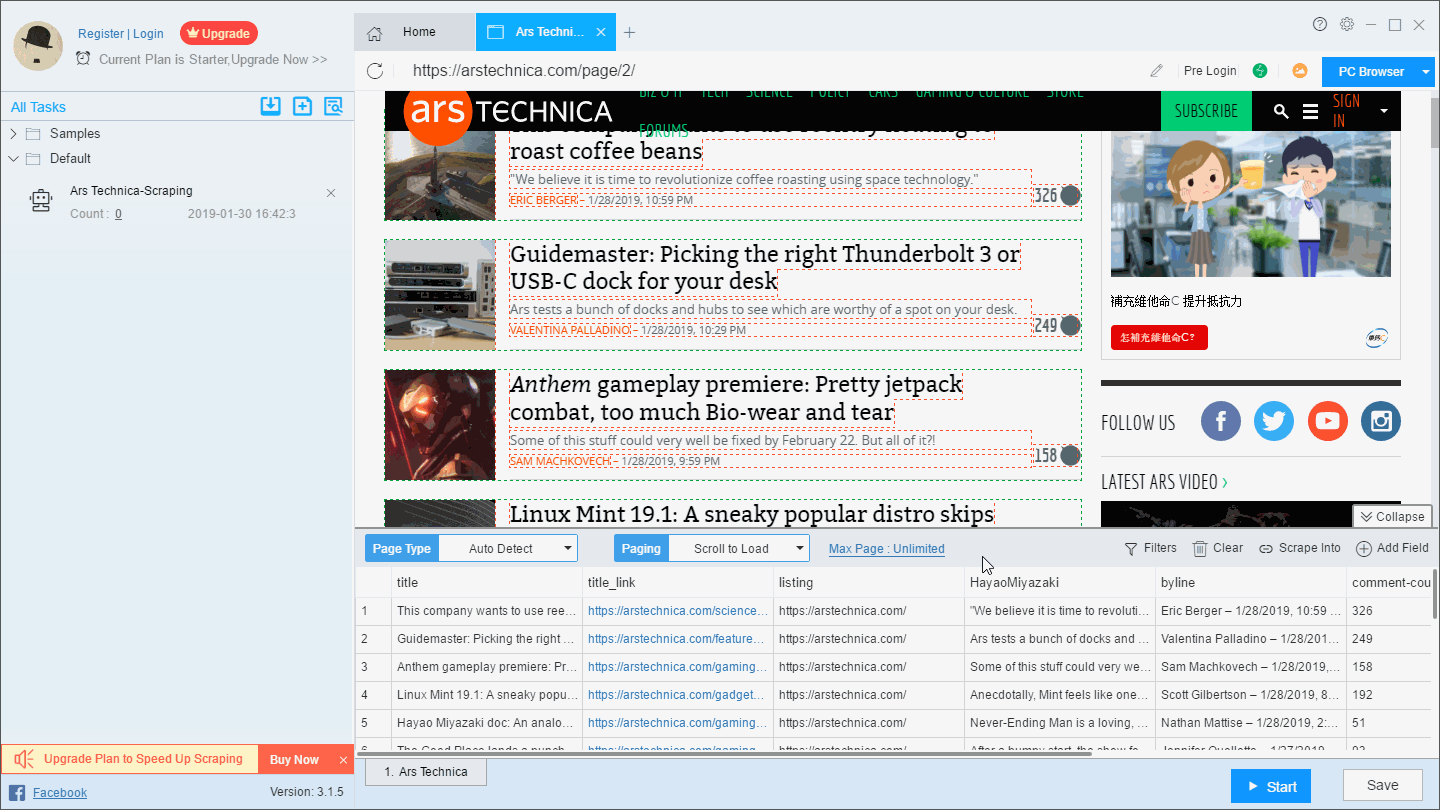Click the Clear button with trash icon

(1218, 548)
